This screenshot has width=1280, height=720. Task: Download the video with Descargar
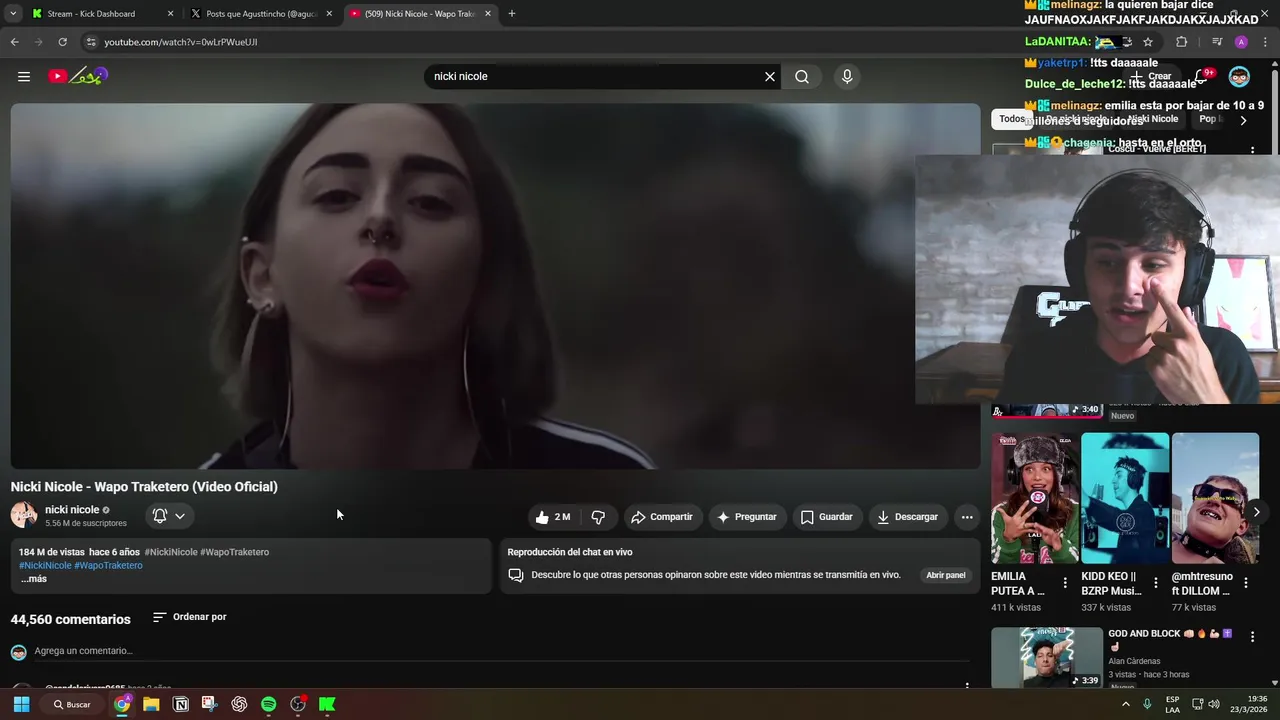pyautogui.click(x=908, y=517)
